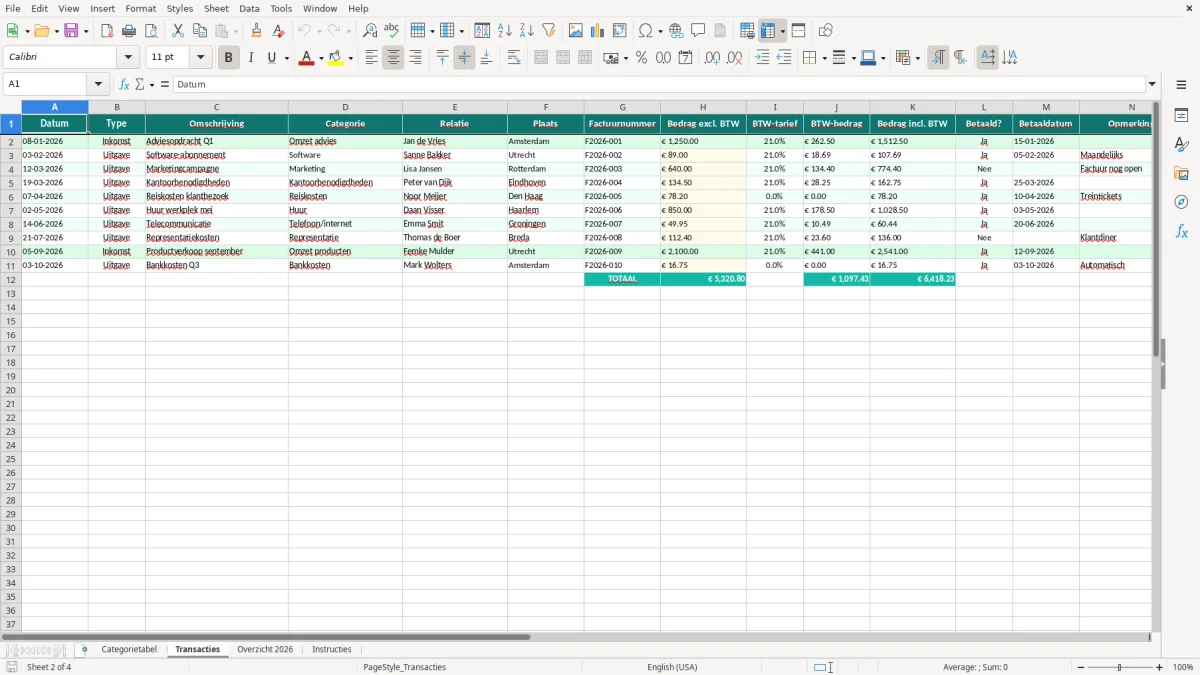Click the Sort Descending icon
Image resolution: width=1200 pixels, height=675 pixels.
click(527, 31)
